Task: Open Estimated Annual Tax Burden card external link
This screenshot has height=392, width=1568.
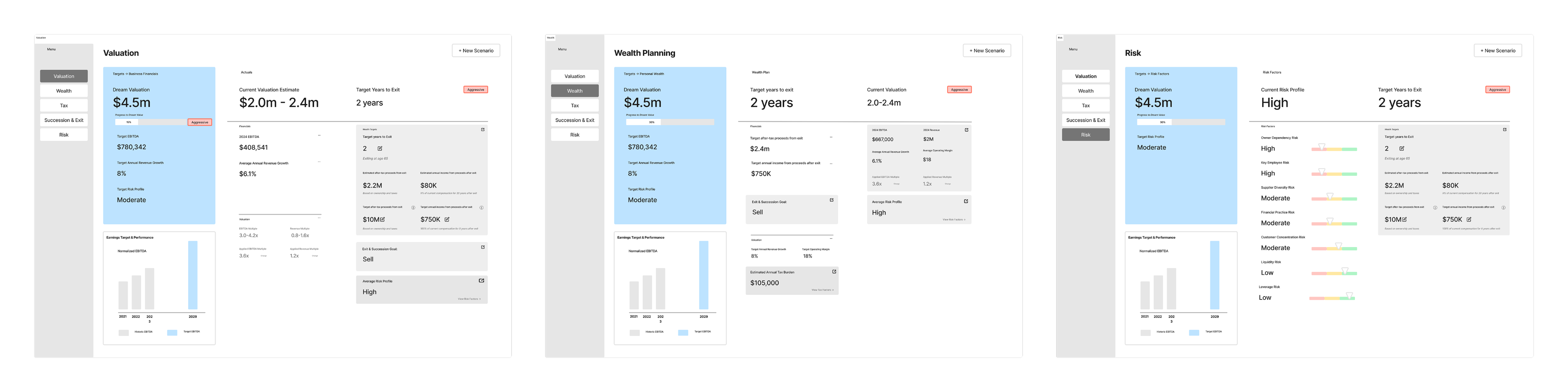Action: pos(834,271)
